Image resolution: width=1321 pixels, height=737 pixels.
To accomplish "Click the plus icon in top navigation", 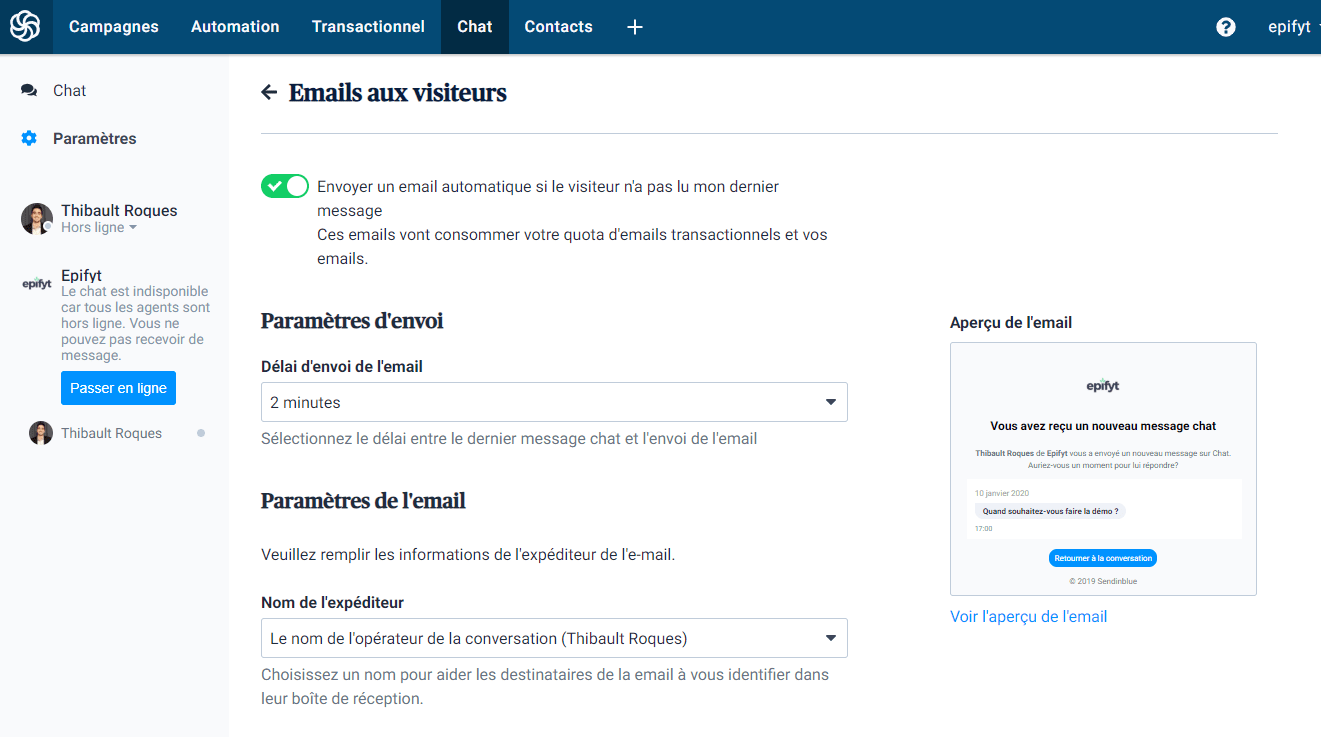I will pyautogui.click(x=634, y=27).
